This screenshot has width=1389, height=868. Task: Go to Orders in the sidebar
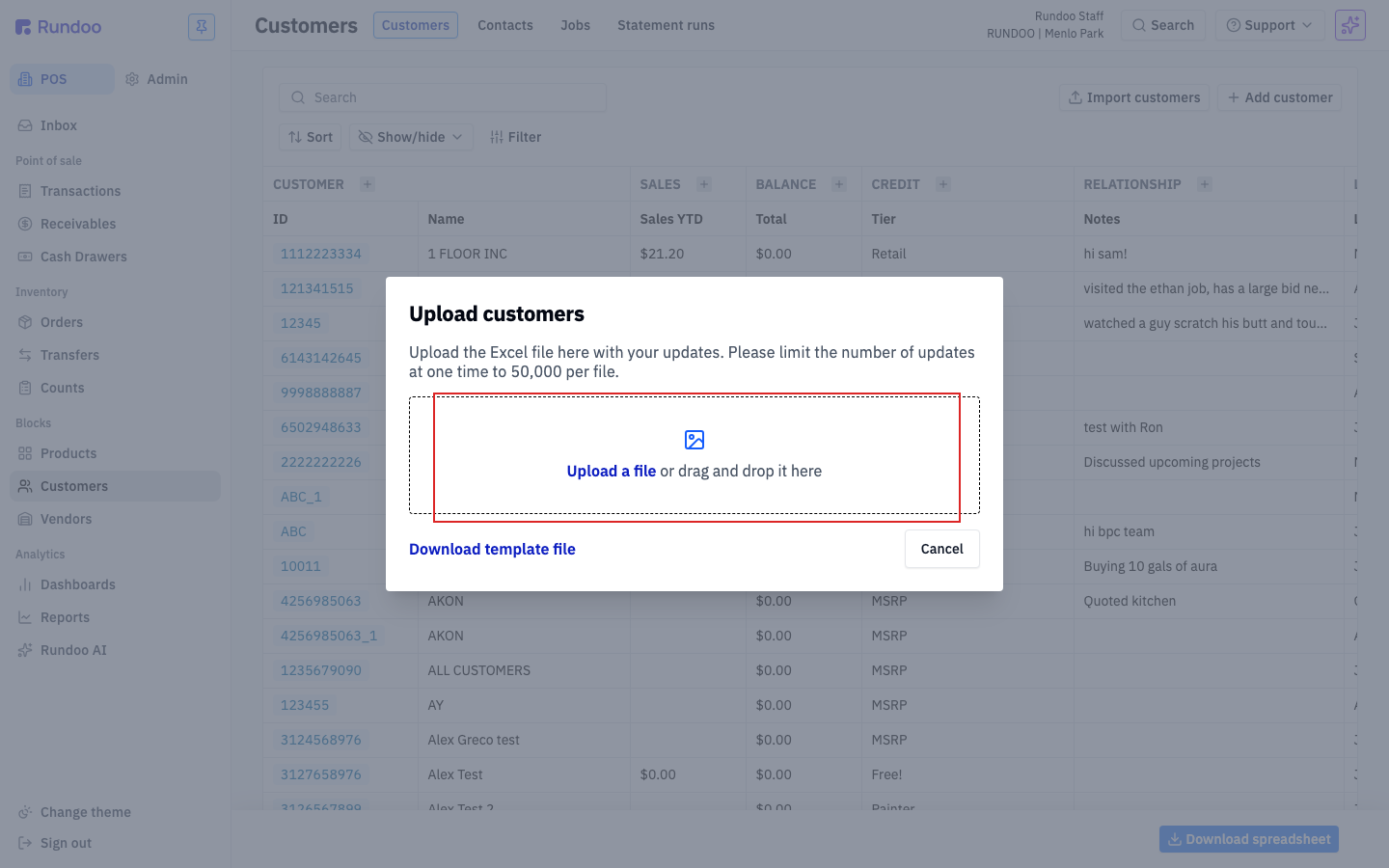116,322
